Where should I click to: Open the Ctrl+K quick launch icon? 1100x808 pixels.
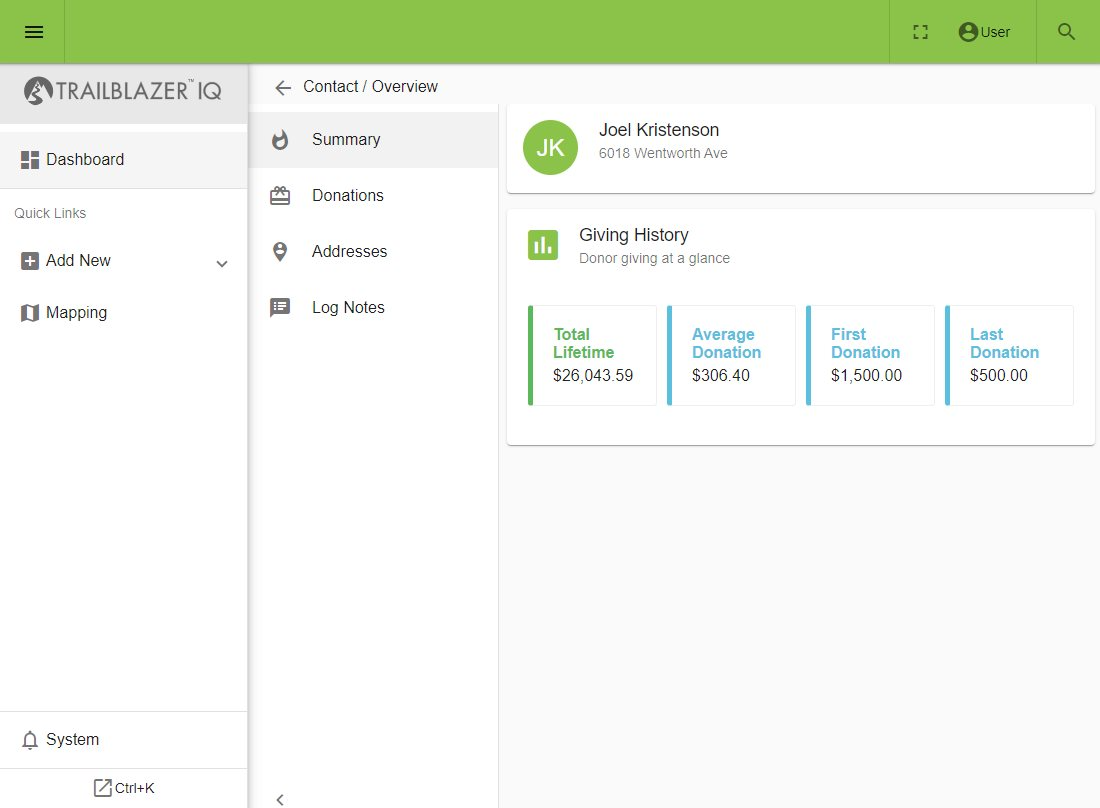click(x=102, y=788)
